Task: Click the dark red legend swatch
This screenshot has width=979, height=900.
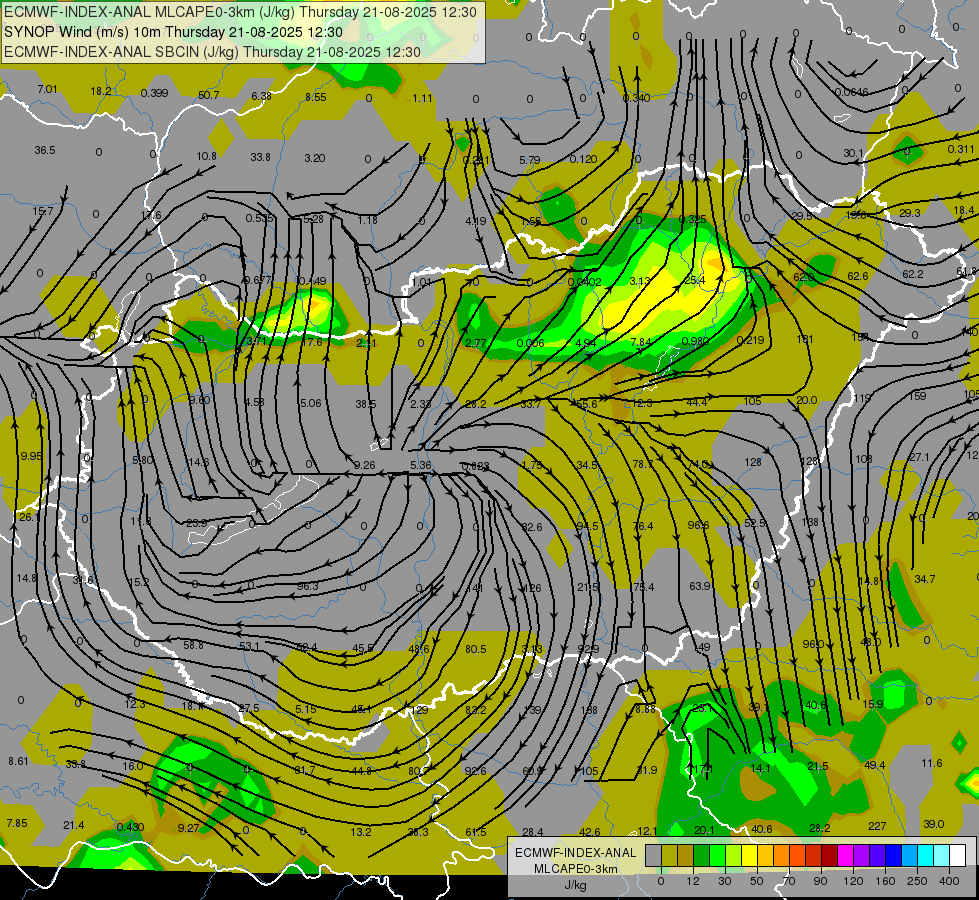Action: pyautogui.click(x=830, y=855)
